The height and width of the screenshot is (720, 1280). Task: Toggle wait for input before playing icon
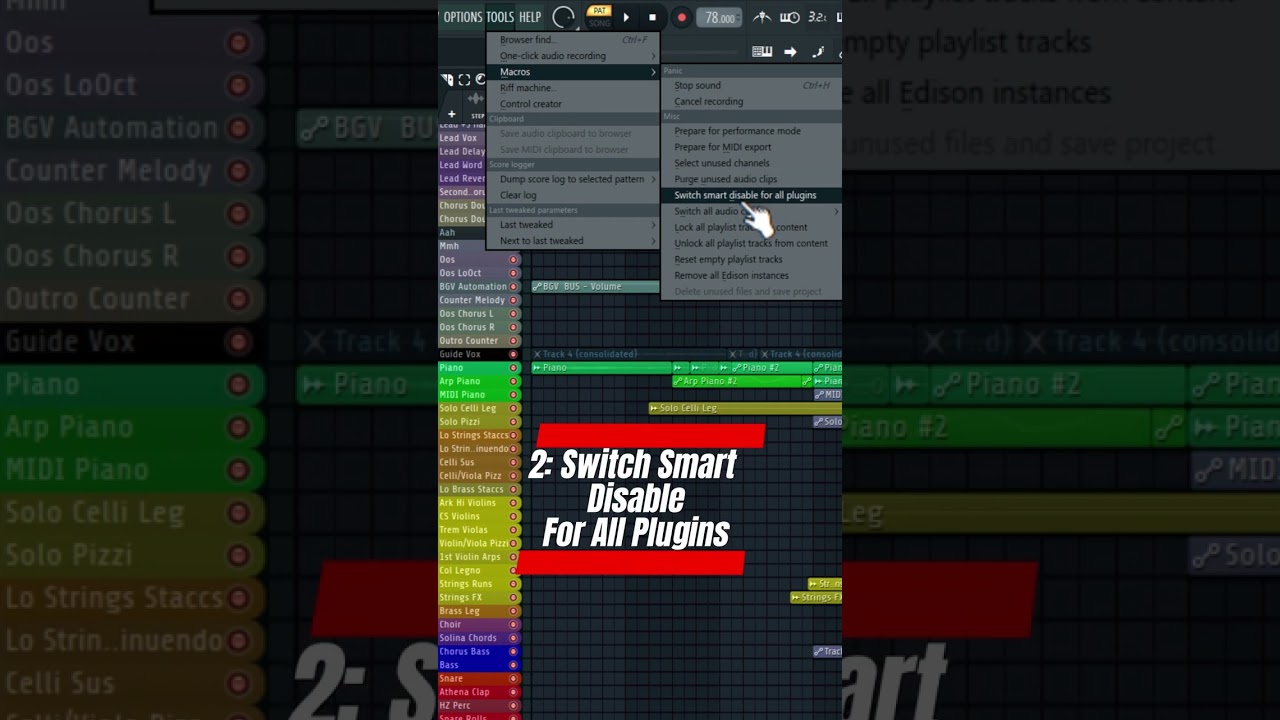pyautogui.click(x=790, y=17)
